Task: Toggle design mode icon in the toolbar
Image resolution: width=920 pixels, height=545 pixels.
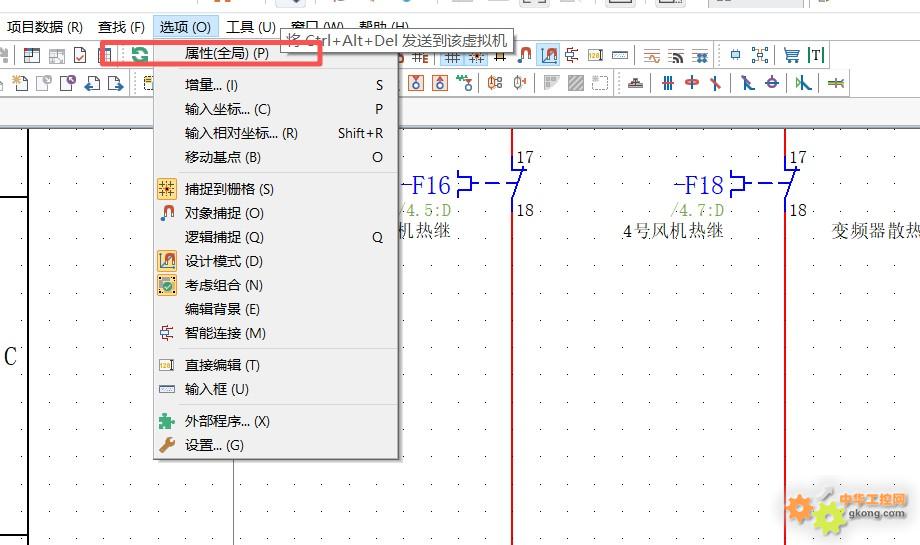Action: (548, 56)
